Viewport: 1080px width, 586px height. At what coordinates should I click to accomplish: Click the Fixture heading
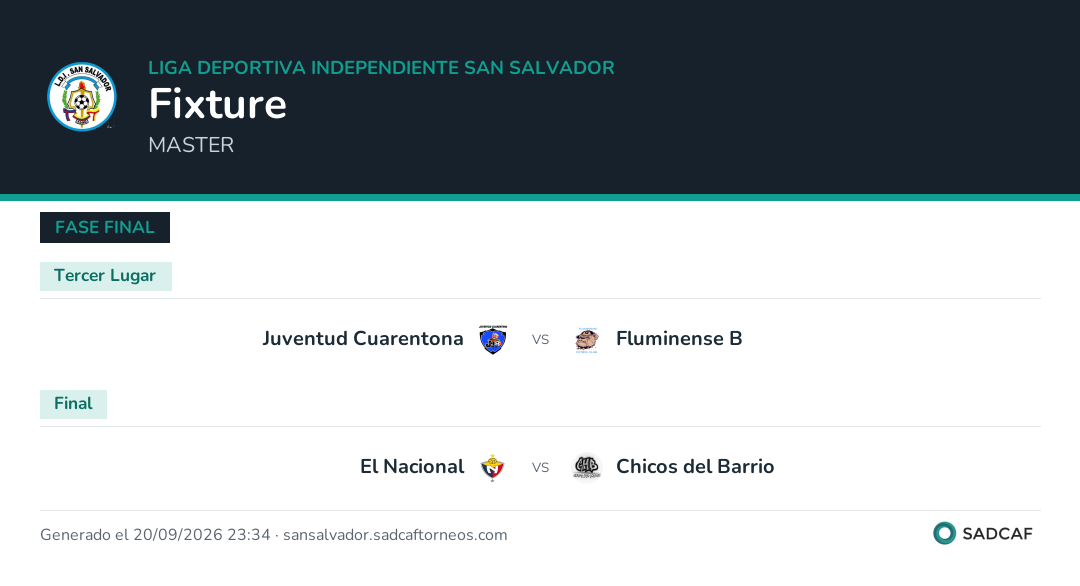[218, 104]
